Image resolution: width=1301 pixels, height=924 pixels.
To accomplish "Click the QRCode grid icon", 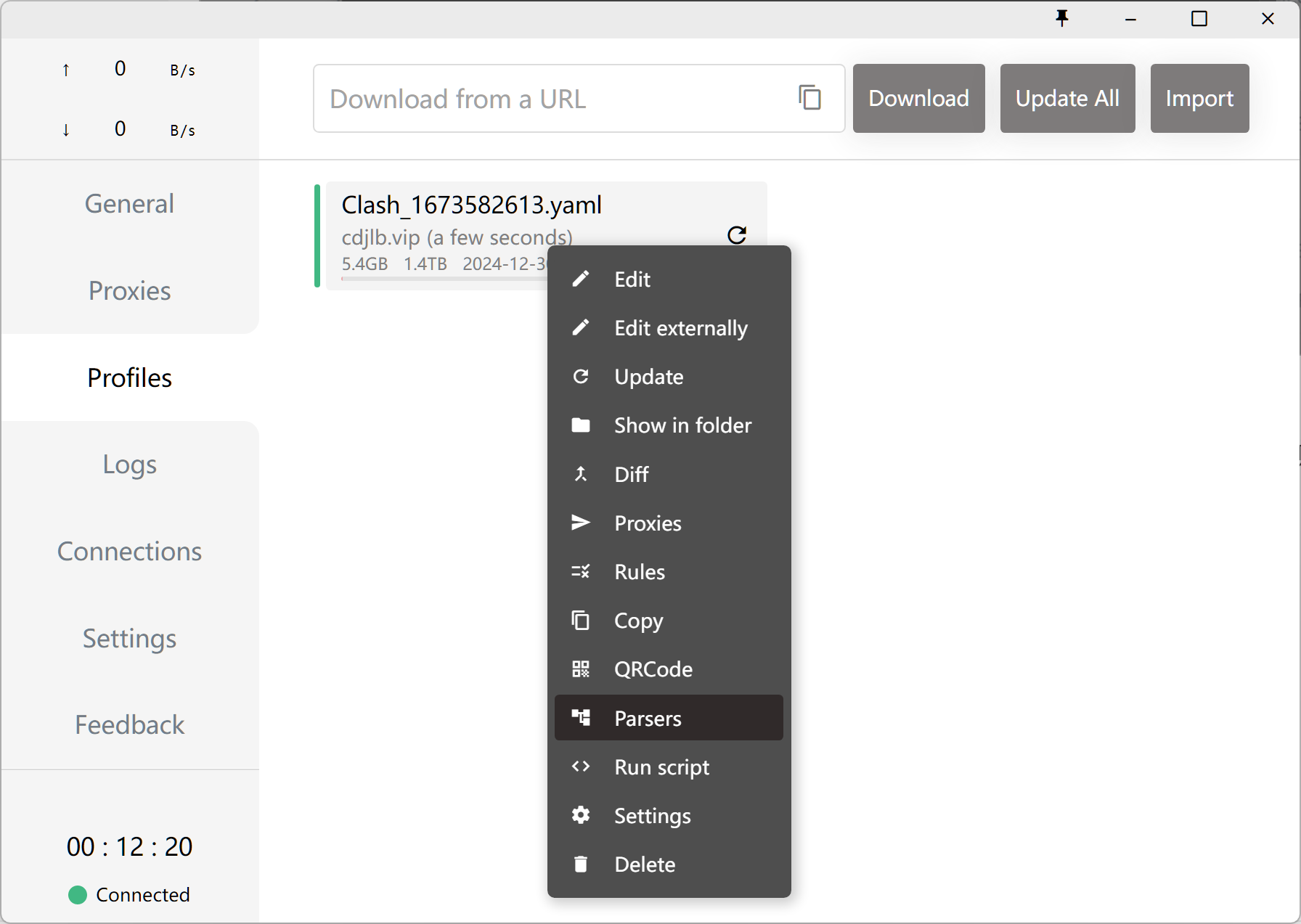I will [x=581, y=669].
